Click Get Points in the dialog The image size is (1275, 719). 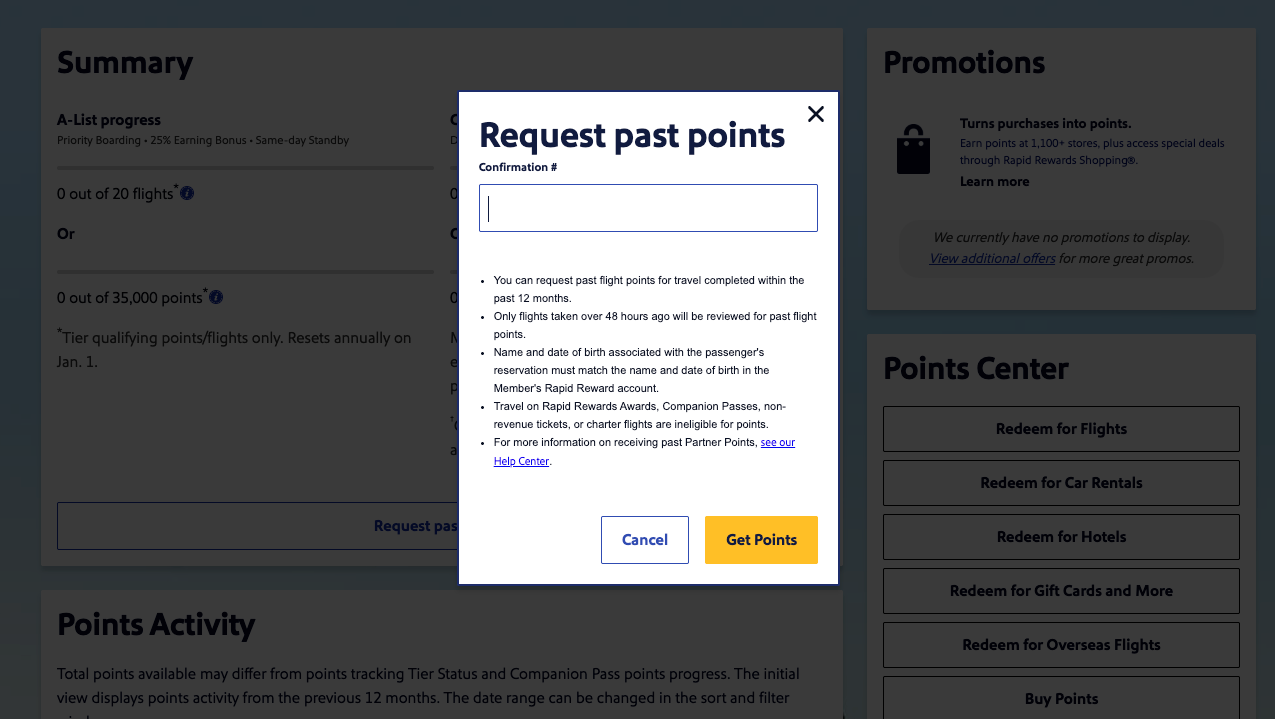pos(761,539)
